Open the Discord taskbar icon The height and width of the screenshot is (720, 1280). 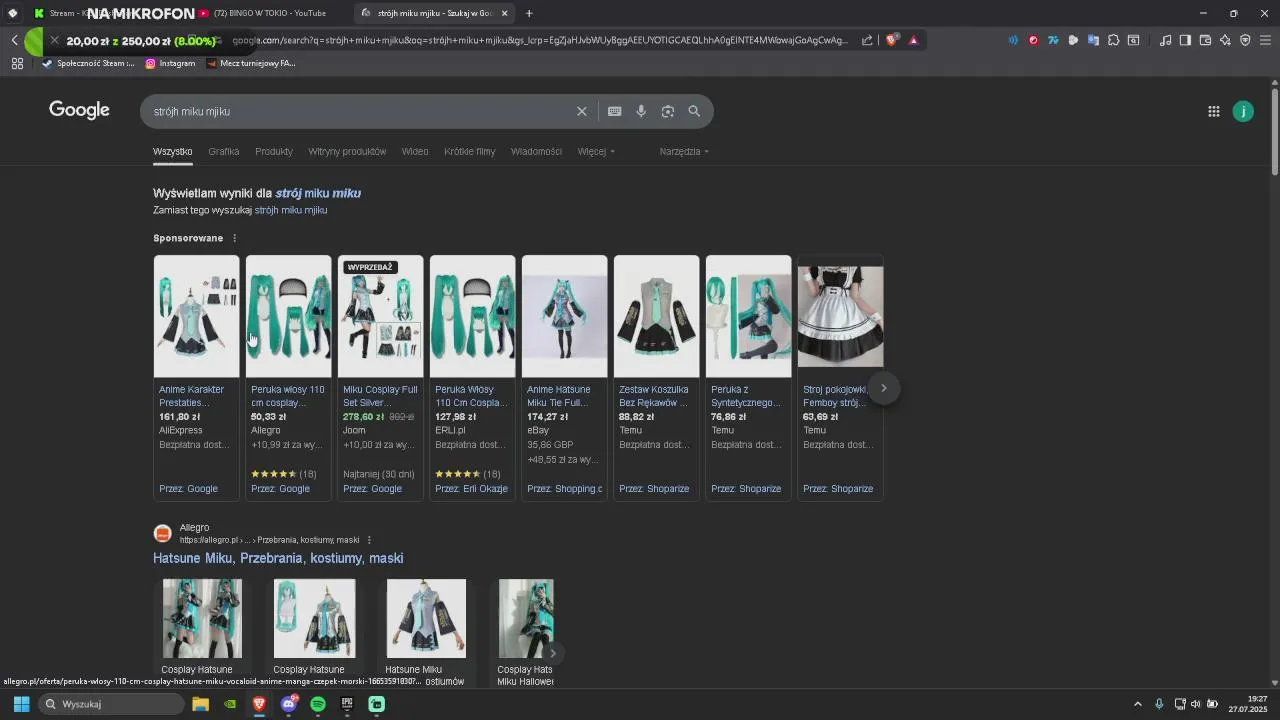click(x=289, y=704)
